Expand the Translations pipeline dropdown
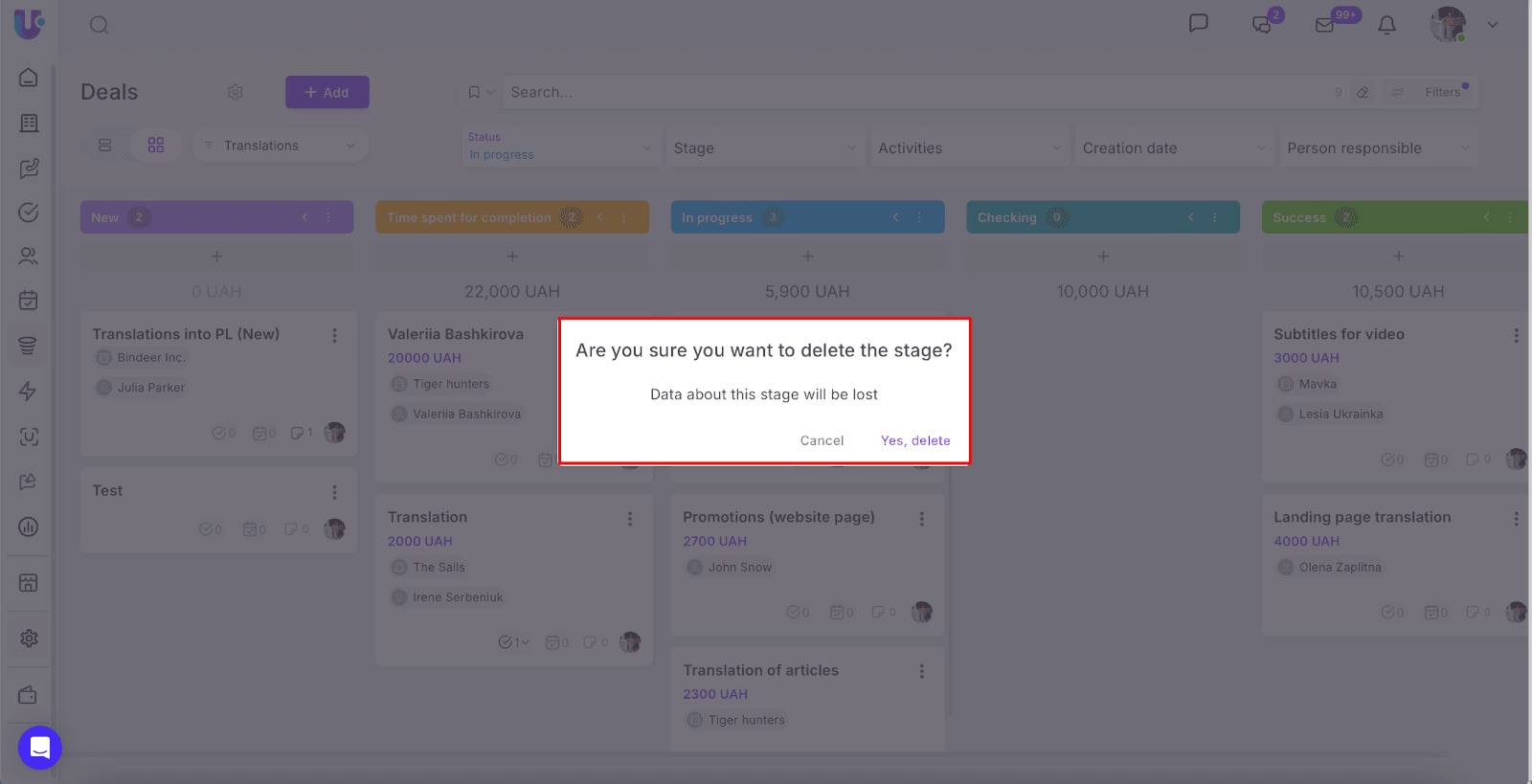The height and width of the screenshot is (784, 1532). point(281,146)
